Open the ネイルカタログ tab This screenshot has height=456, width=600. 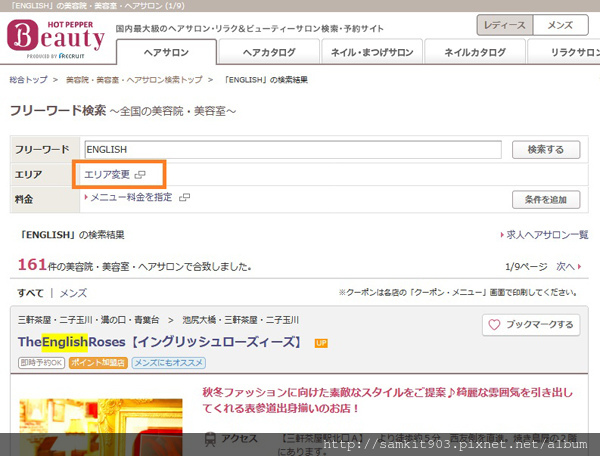tap(475, 52)
